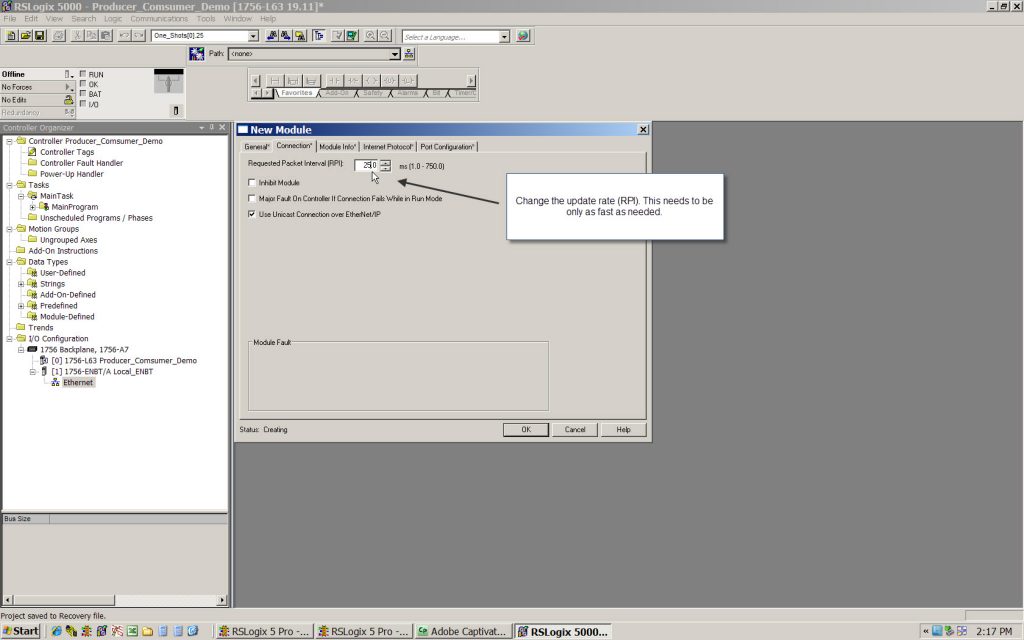Viewport: 1024px width, 640px height.
Task: Open the No Forces dropdown arrow
Action: (69, 87)
